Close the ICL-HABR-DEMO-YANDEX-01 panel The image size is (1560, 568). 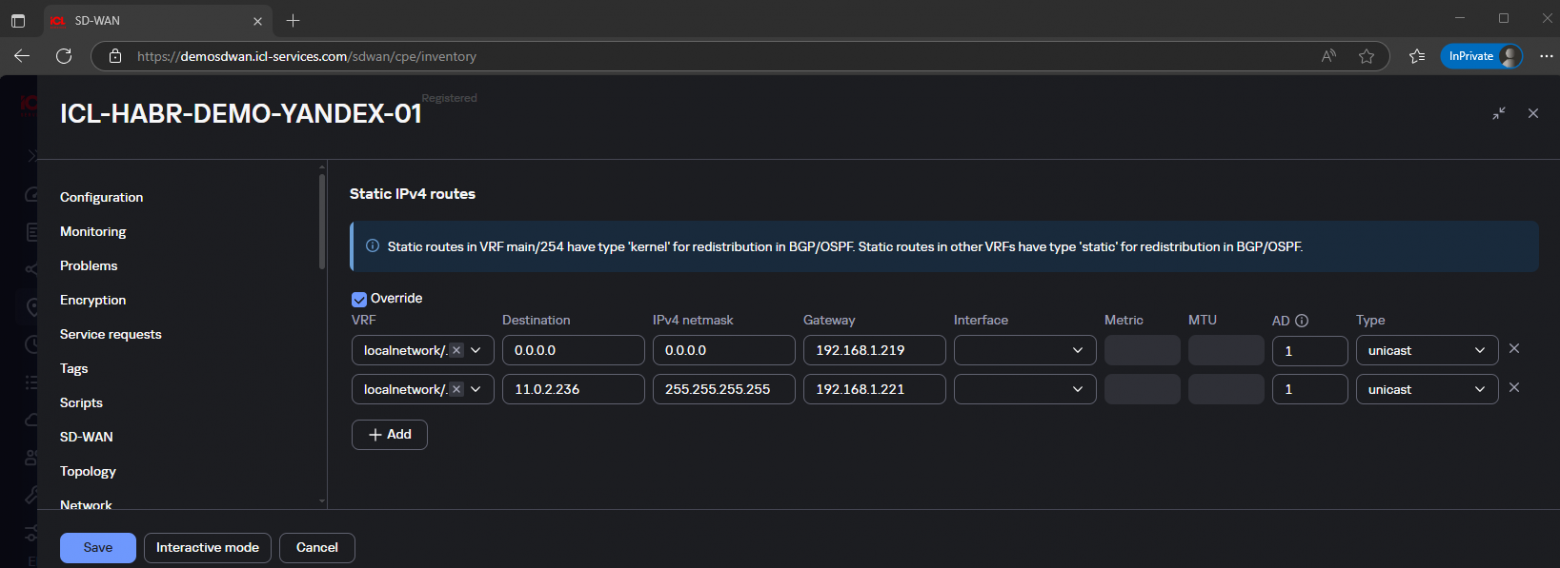pyautogui.click(x=1532, y=114)
